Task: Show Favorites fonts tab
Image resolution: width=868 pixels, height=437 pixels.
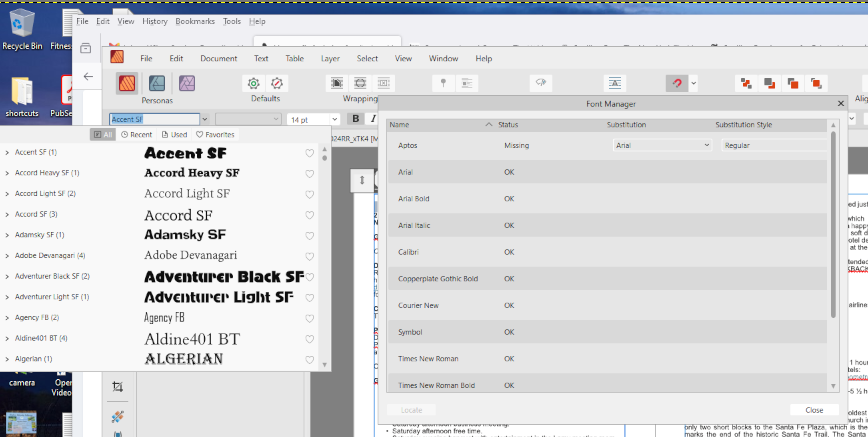Action: point(215,135)
